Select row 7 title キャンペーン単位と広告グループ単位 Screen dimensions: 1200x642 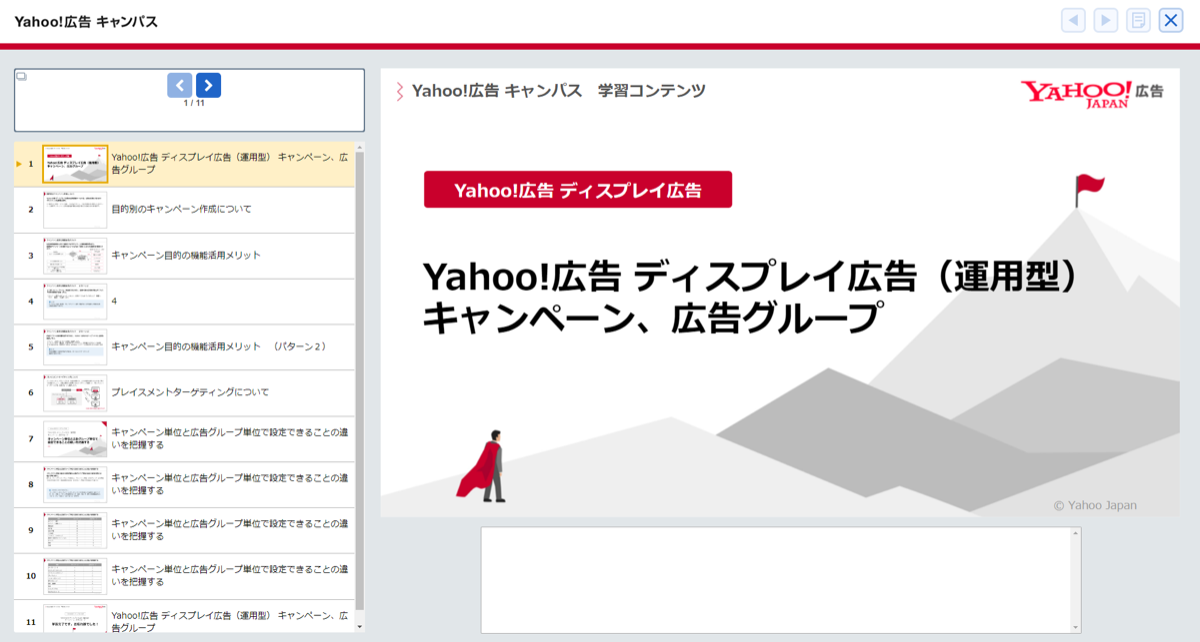pos(230,439)
